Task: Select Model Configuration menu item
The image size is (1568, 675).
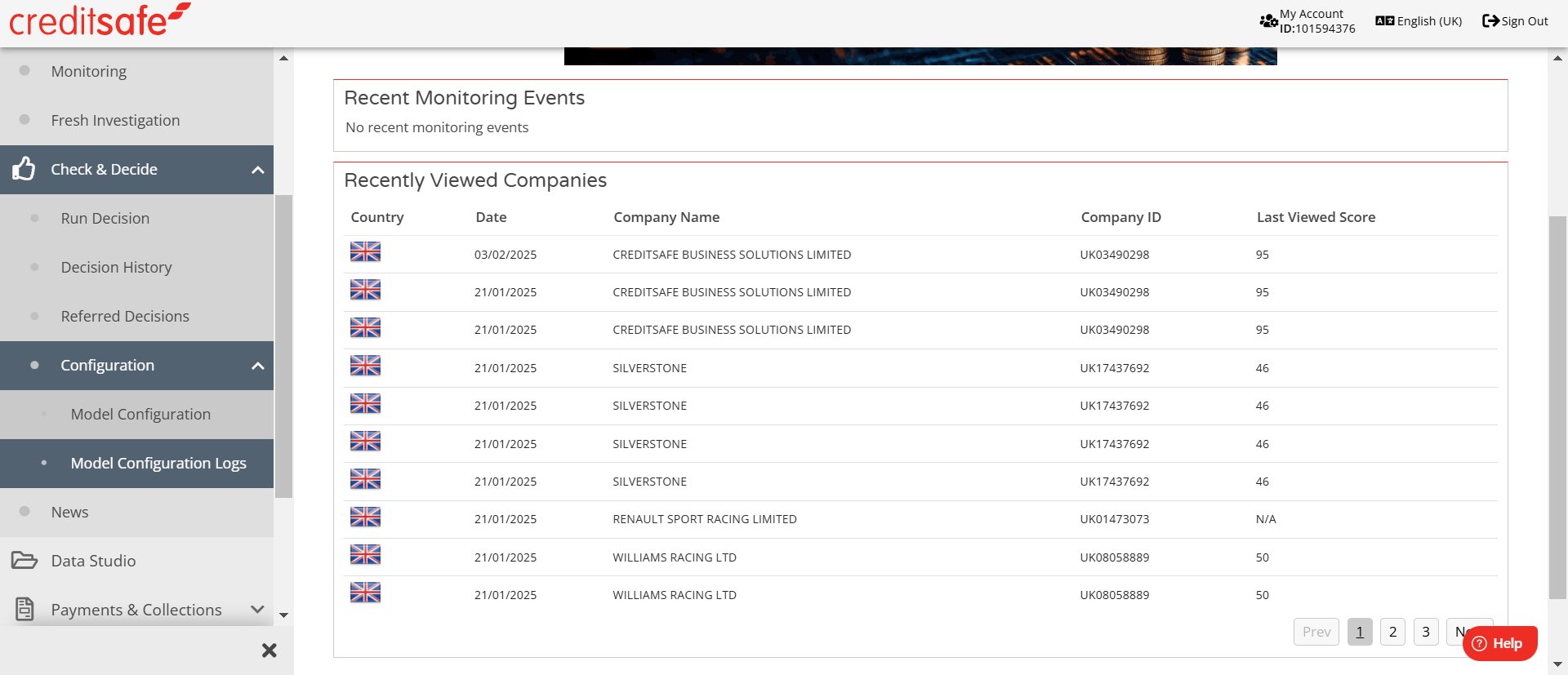Action: [140, 414]
